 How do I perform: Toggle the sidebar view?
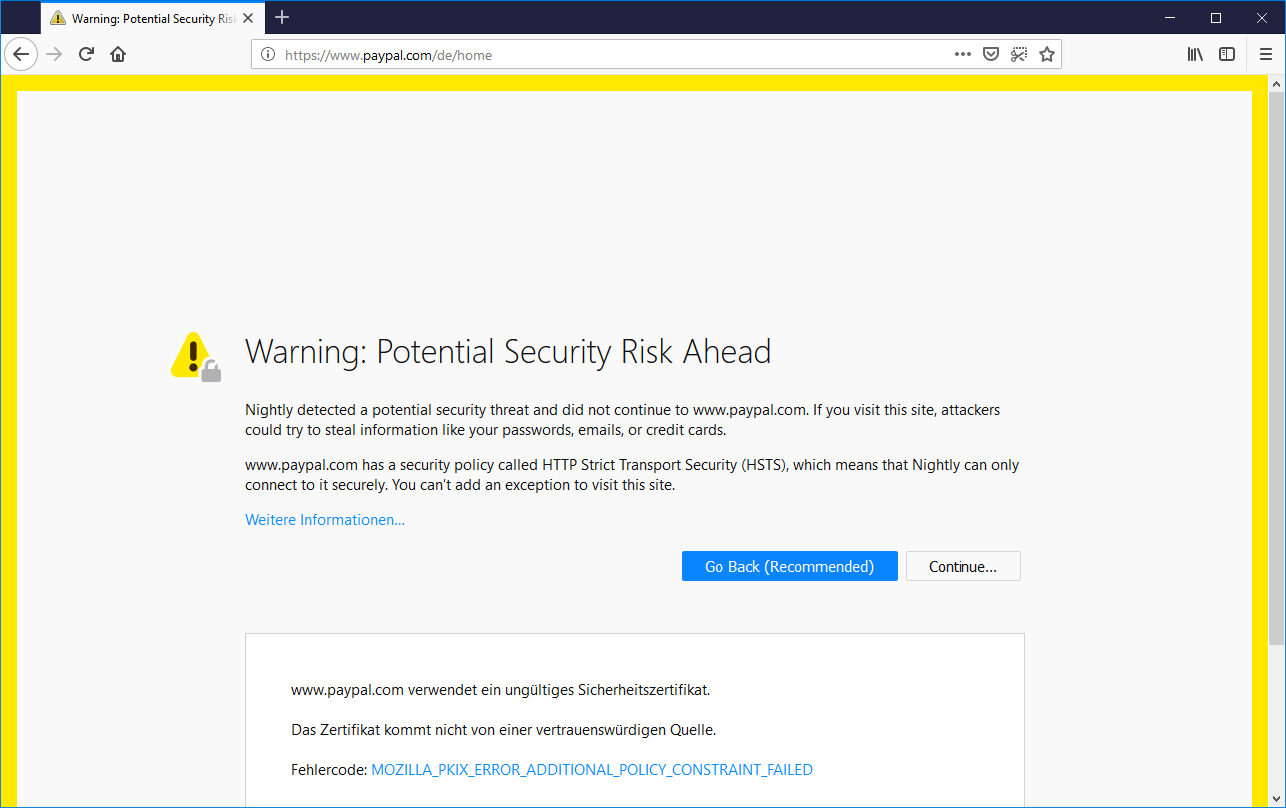pos(1227,54)
